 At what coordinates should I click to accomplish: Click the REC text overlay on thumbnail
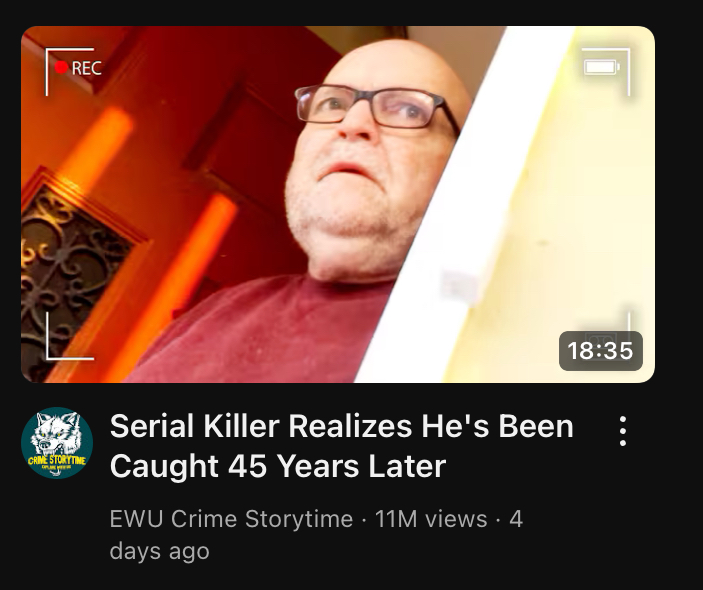point(87,68)
